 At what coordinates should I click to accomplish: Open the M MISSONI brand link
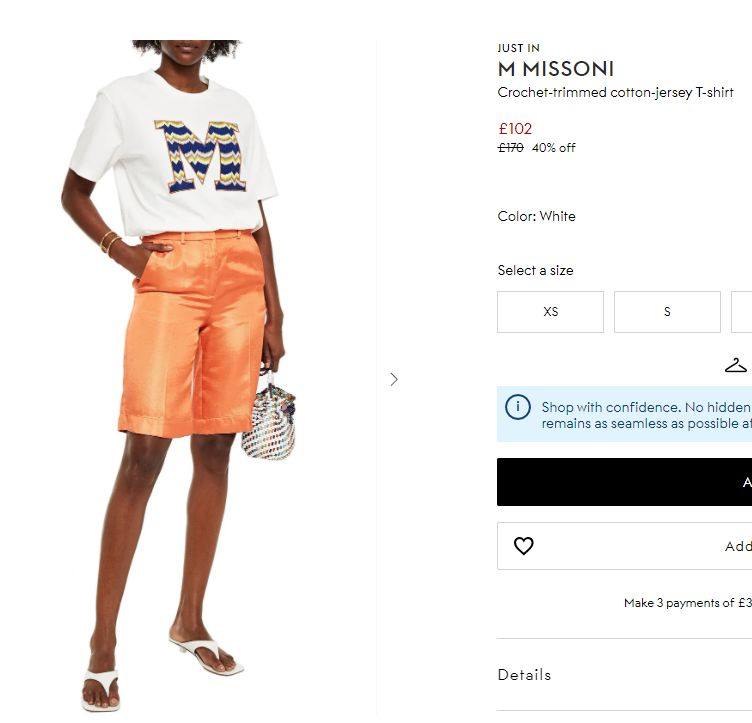(x=556, y=69)
